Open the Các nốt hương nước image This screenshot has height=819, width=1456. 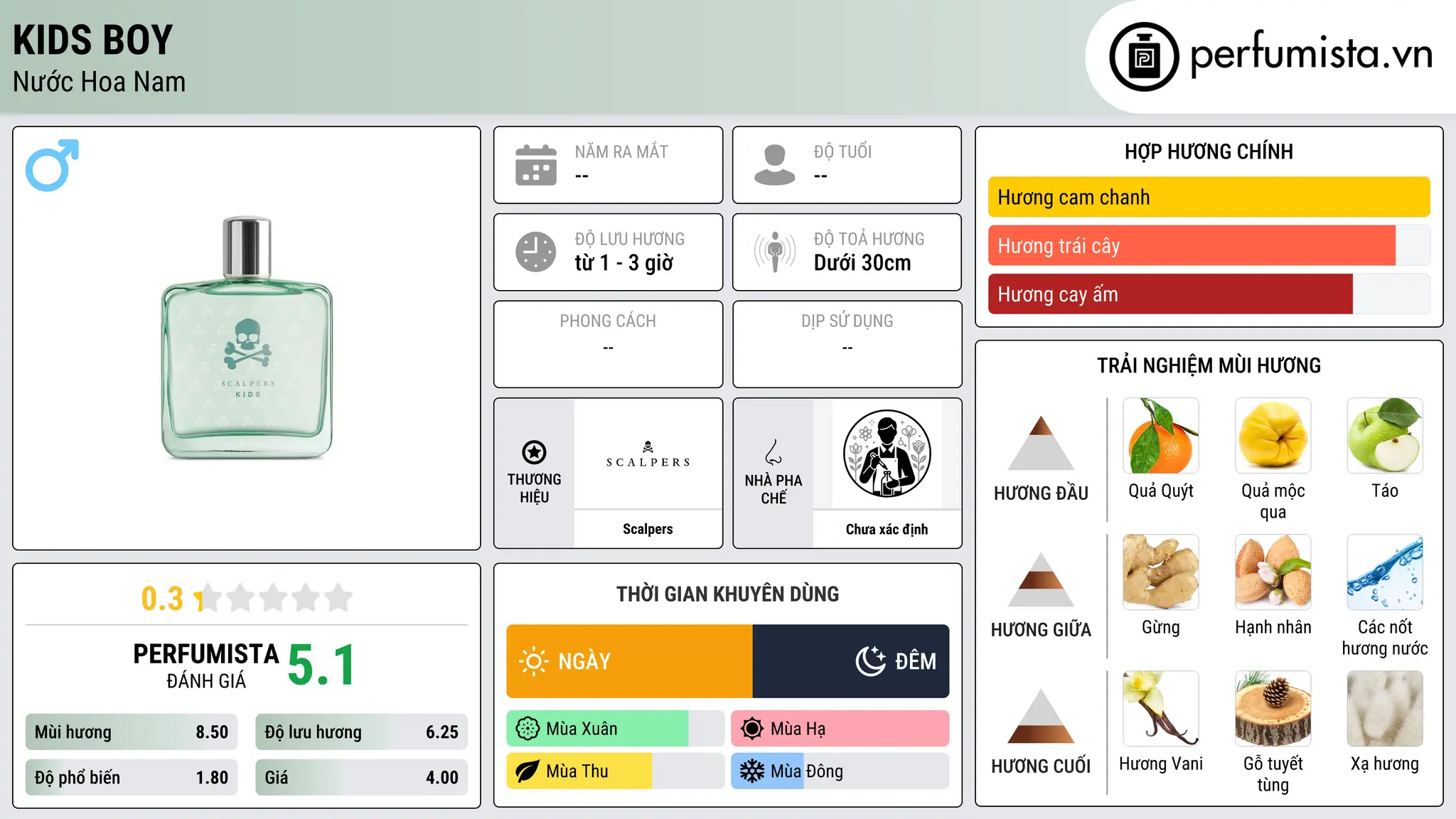1385,572
